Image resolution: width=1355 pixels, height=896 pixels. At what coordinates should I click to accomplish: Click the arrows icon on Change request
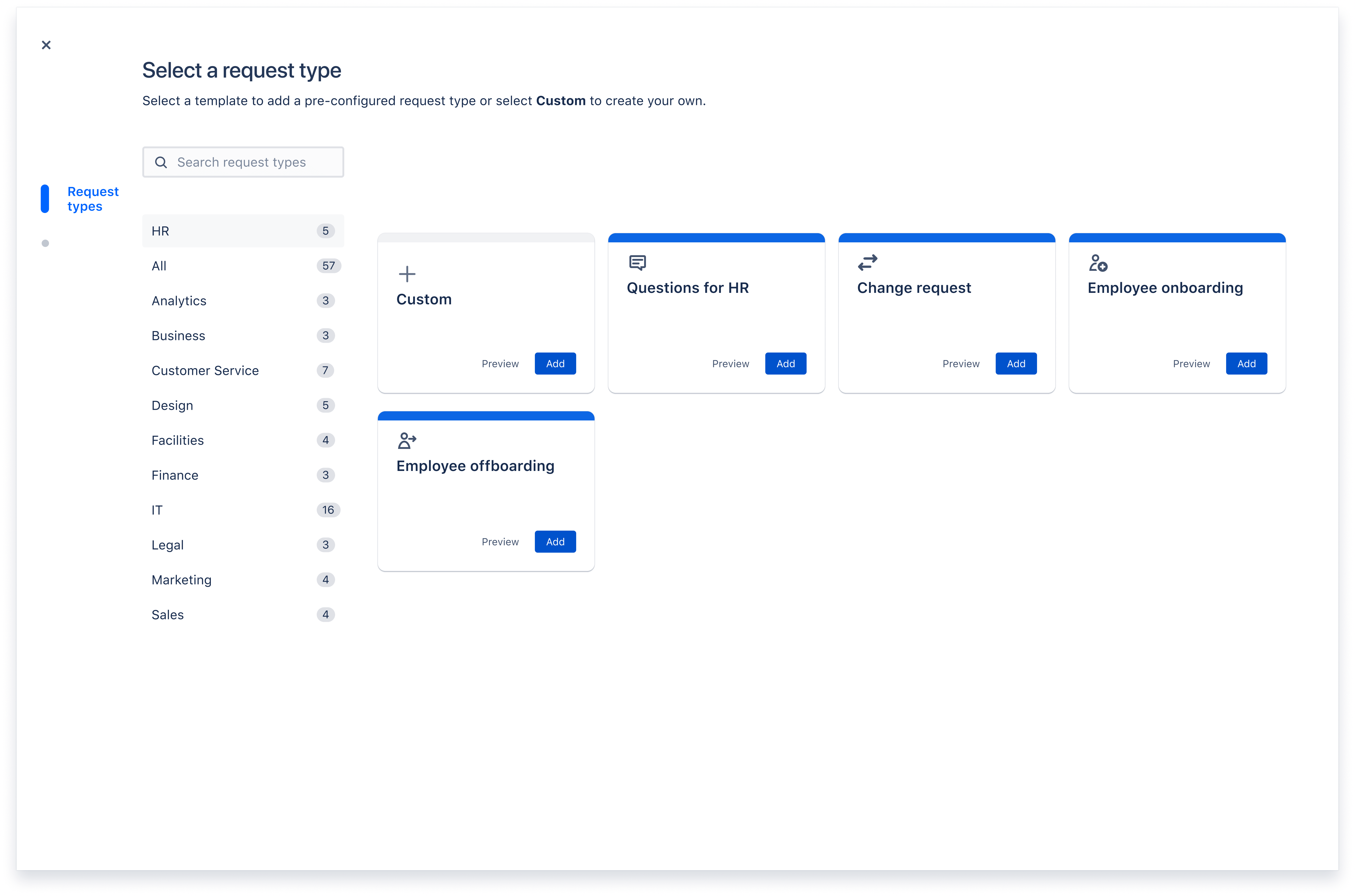pos(867,262)
